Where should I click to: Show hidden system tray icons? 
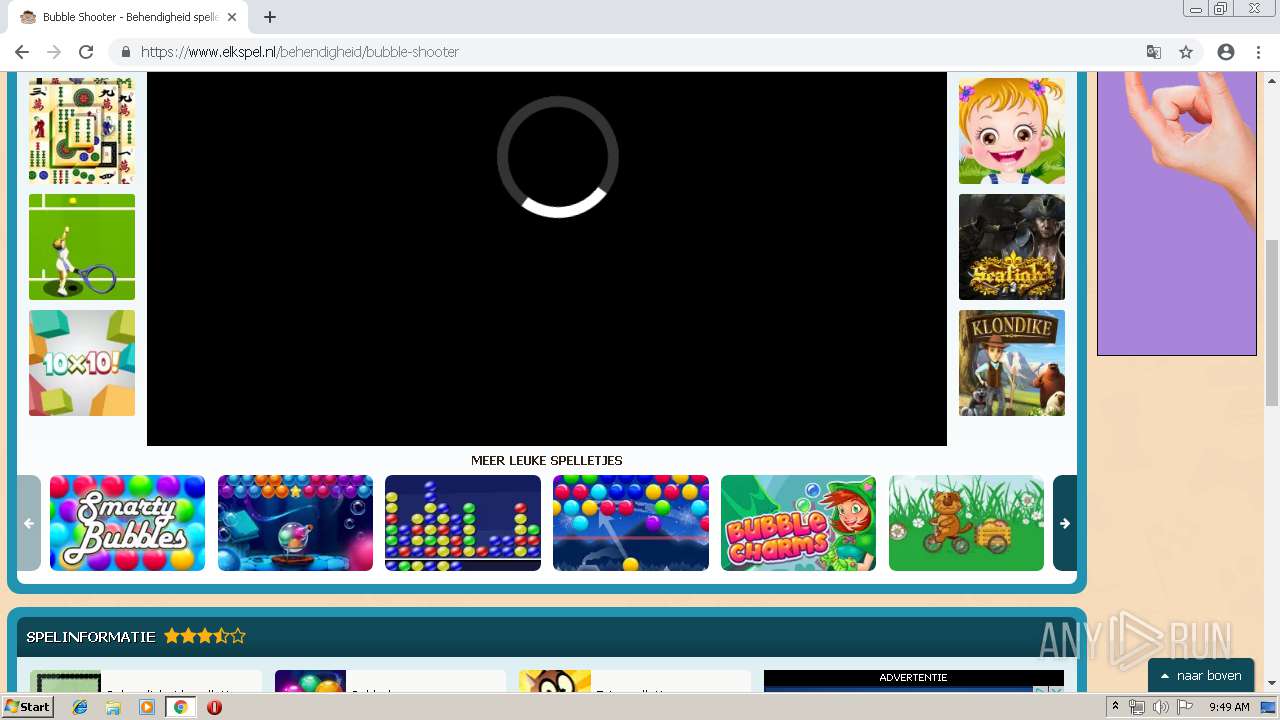1115,707
